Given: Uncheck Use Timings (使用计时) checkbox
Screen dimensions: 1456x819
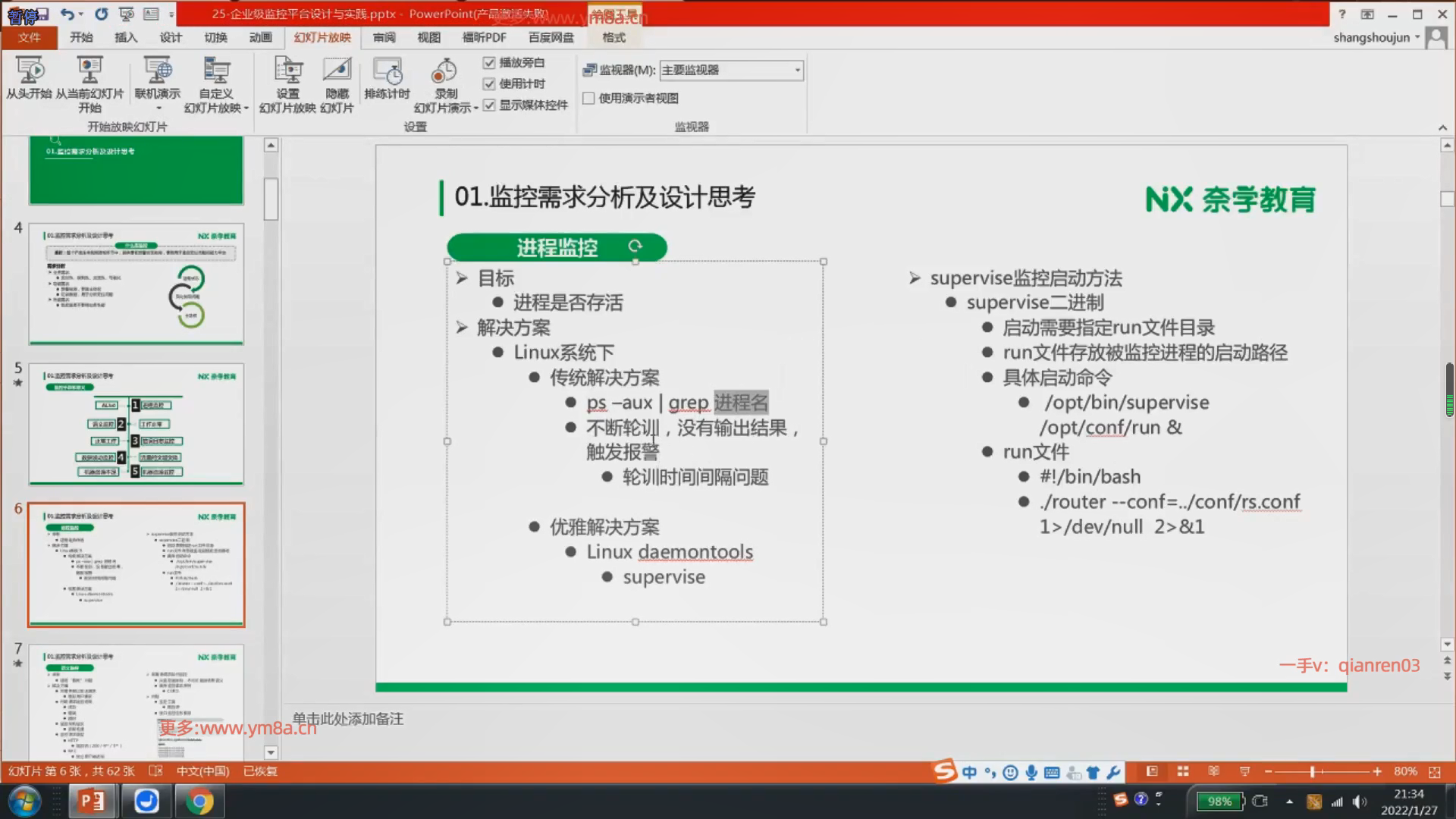Looking at the screenshot, I should coord(489,84).
